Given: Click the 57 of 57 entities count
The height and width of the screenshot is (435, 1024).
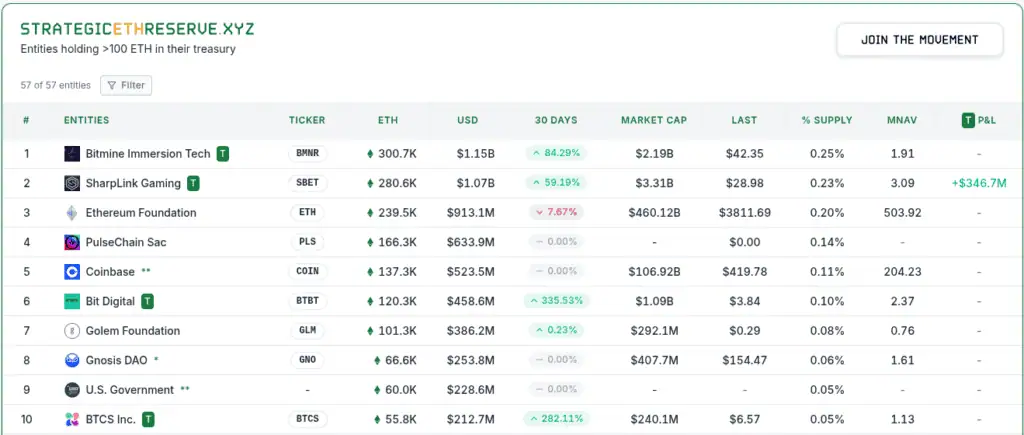Looking at the screenshot, I should (56, 86).
